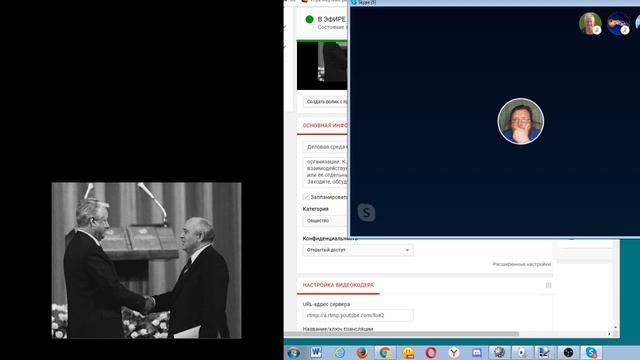Click the scroll-right arrow in browser window
640x360 pixels.
(x=609, y=333)
